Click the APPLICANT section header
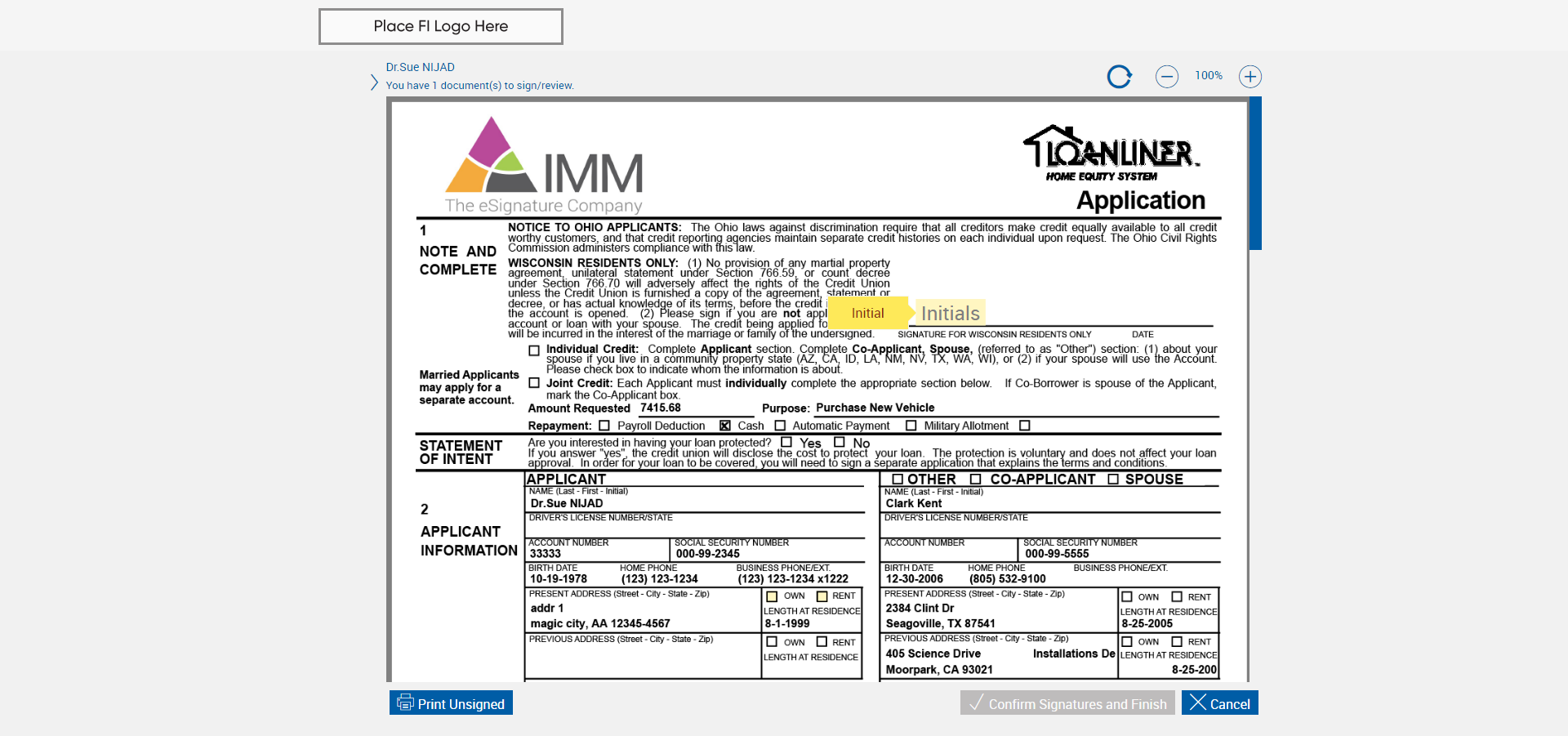 [x=567, y=480]
